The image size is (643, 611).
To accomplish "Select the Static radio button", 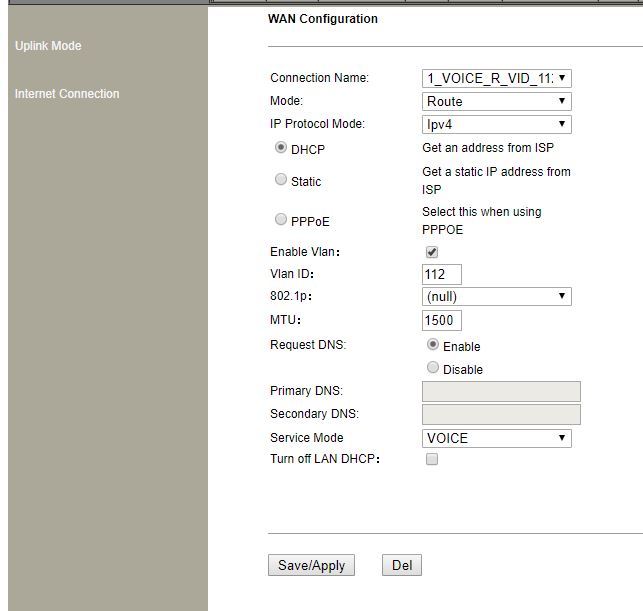I will [x=281, y=180].
